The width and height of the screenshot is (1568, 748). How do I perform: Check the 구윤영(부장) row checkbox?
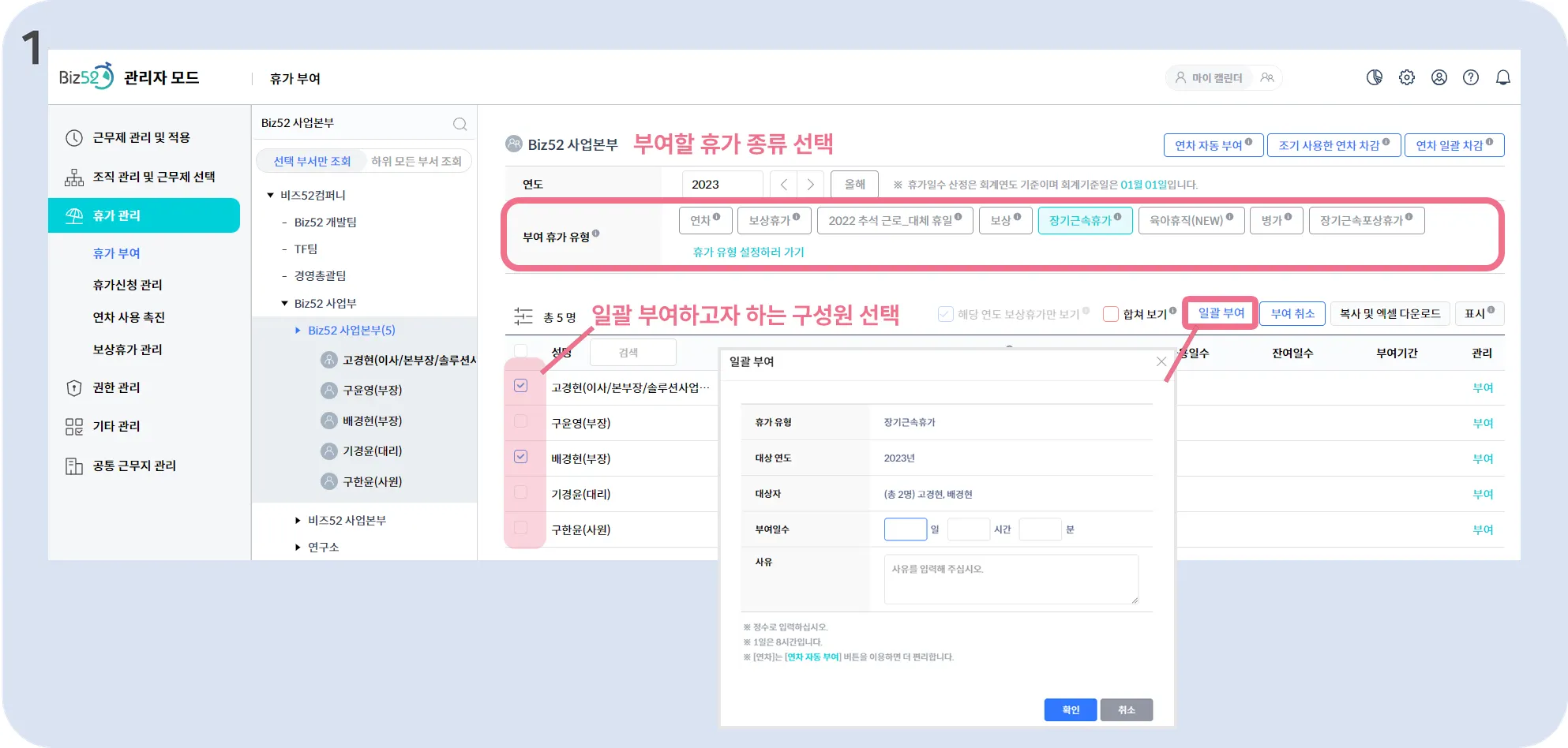(x=521, y=421)
